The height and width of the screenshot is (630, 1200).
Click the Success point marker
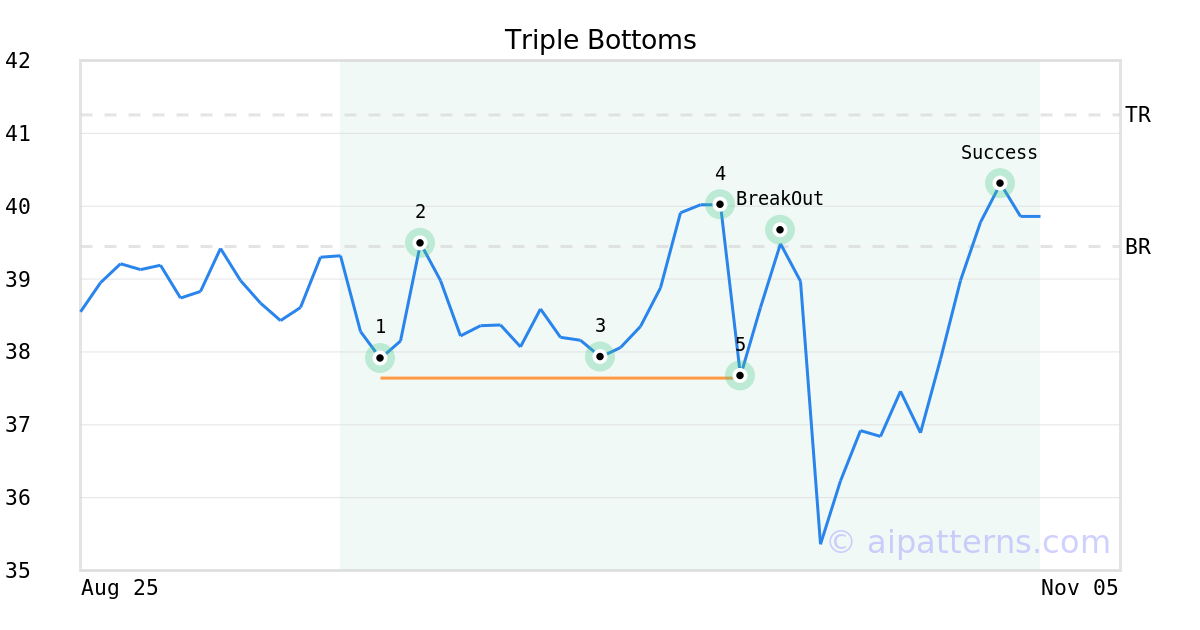1000,183
